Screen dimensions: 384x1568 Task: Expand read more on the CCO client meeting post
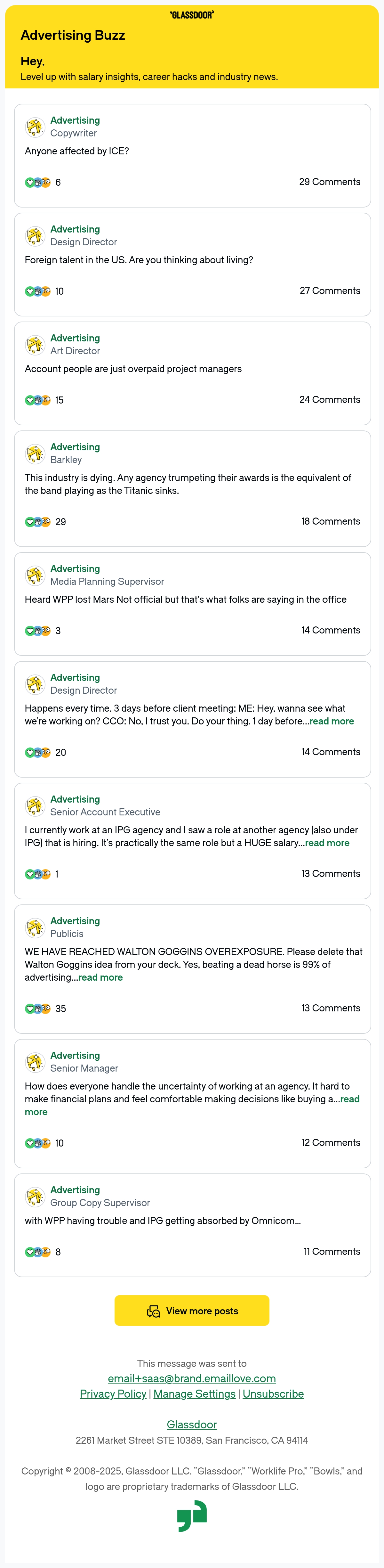coord(332,721)
